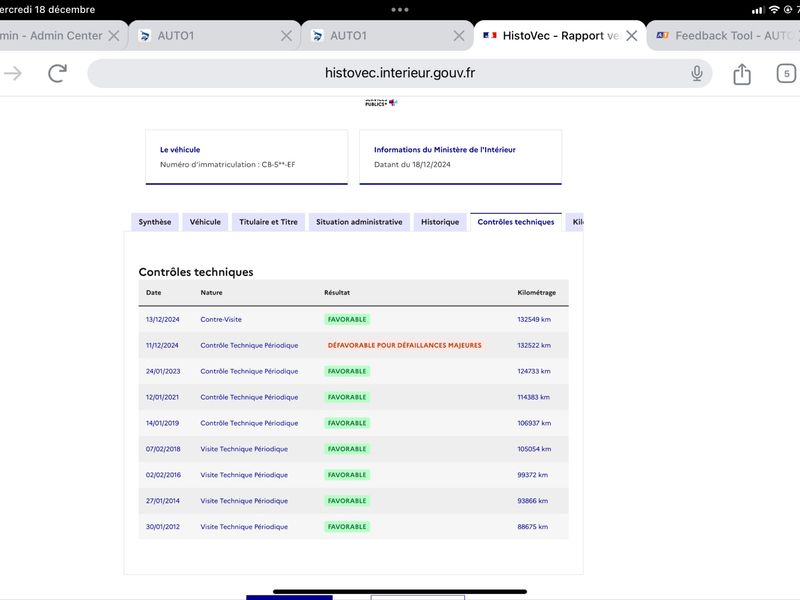Click the Le véhicule card
The height and width of the screenshot is (600, 800).
click(246, 157)
